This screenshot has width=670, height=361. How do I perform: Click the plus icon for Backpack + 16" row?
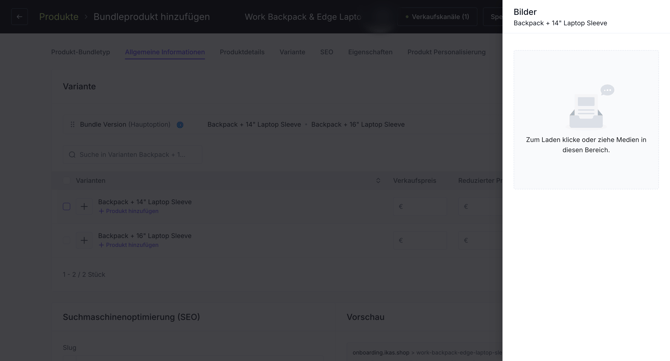tap(84, 241)
